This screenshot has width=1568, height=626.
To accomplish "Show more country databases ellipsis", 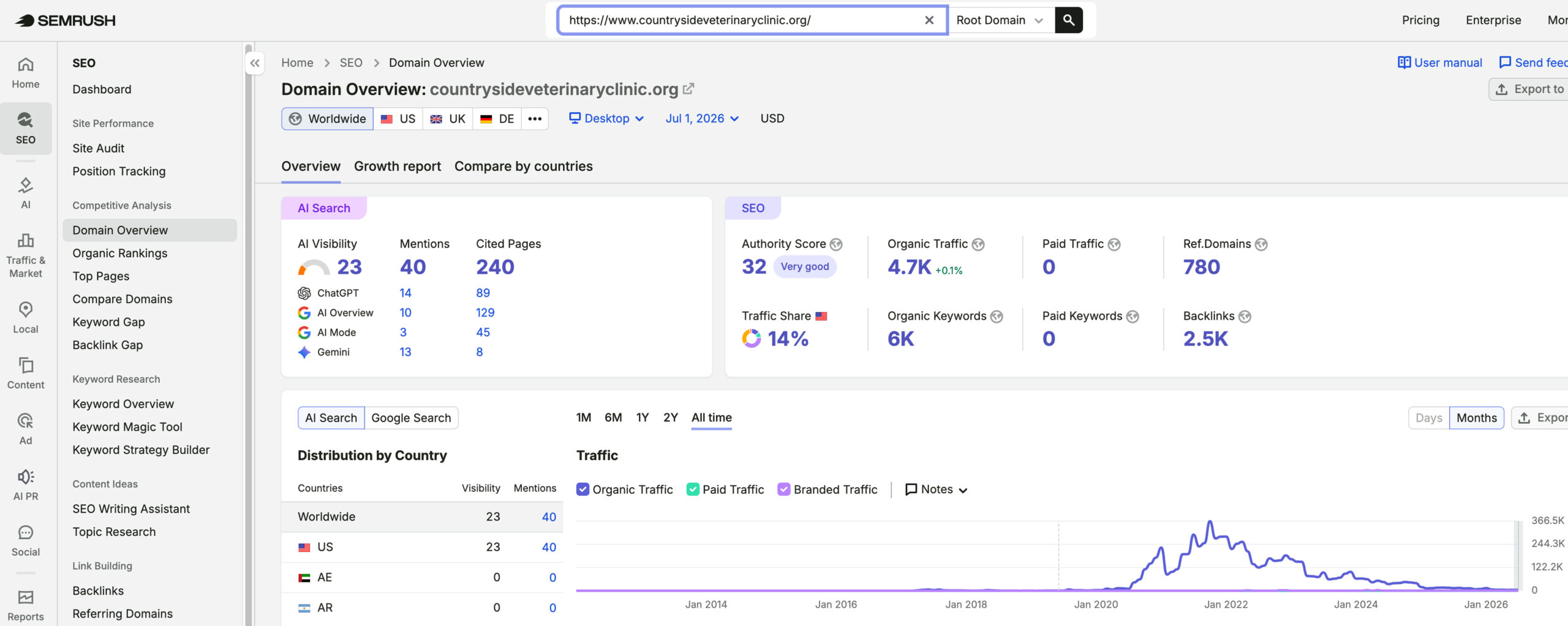I will pos(535,119).
